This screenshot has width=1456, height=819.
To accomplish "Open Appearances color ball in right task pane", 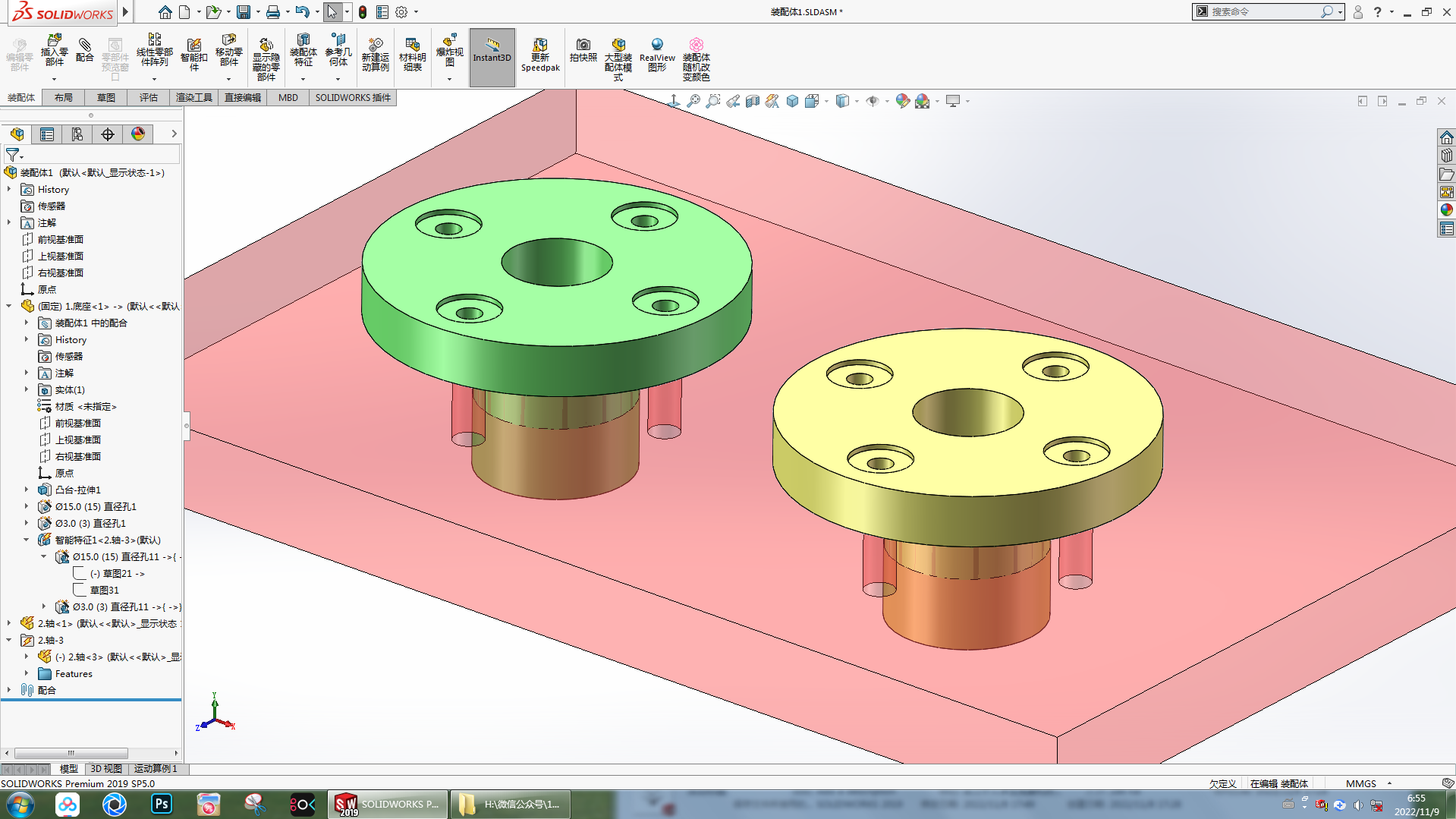I will [x=1447, y=209].
